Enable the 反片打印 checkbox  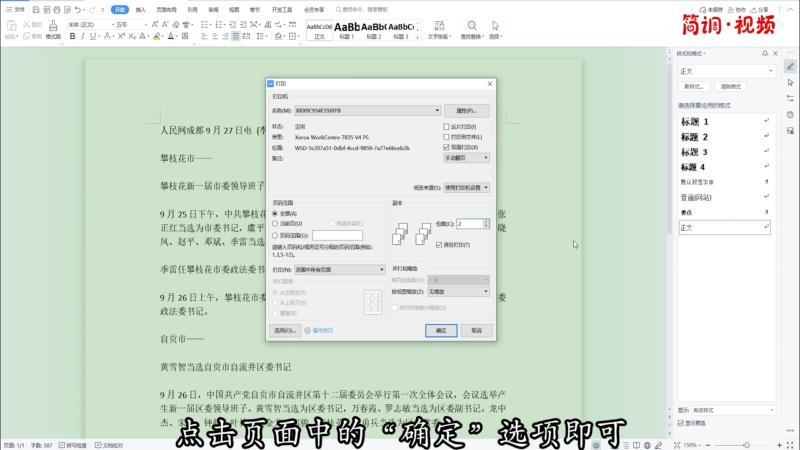tap(447, 127)
